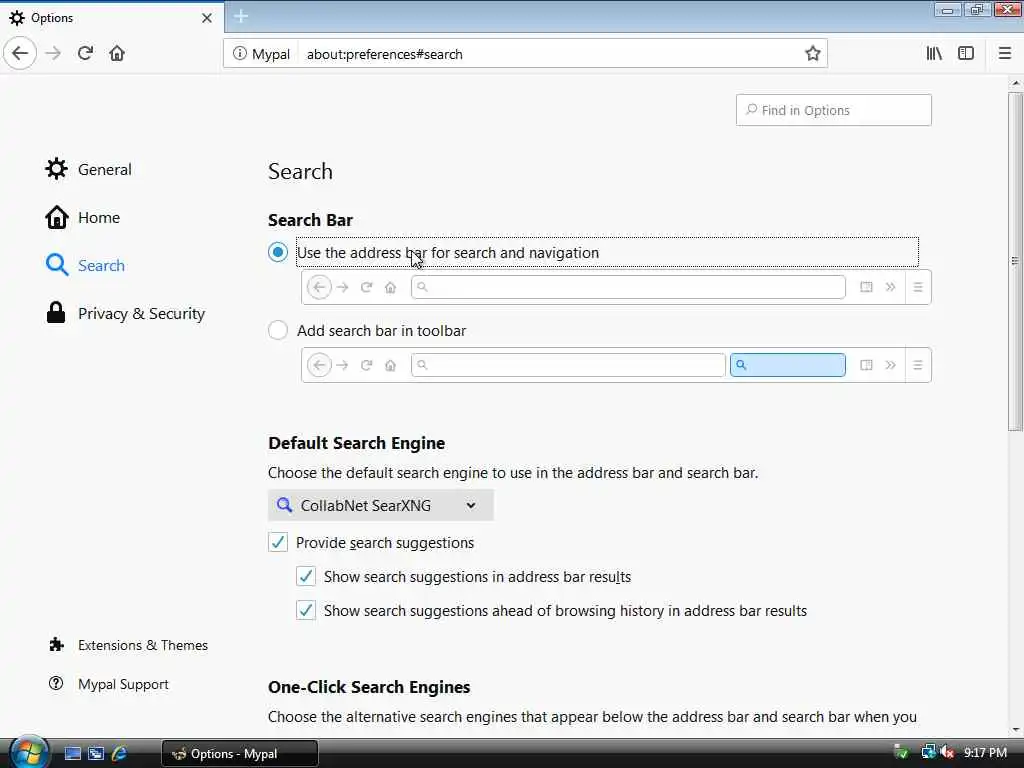Screen dimensions: 1024x768
Task: Open Extensions & Themes
Action: tap(129, 645)
